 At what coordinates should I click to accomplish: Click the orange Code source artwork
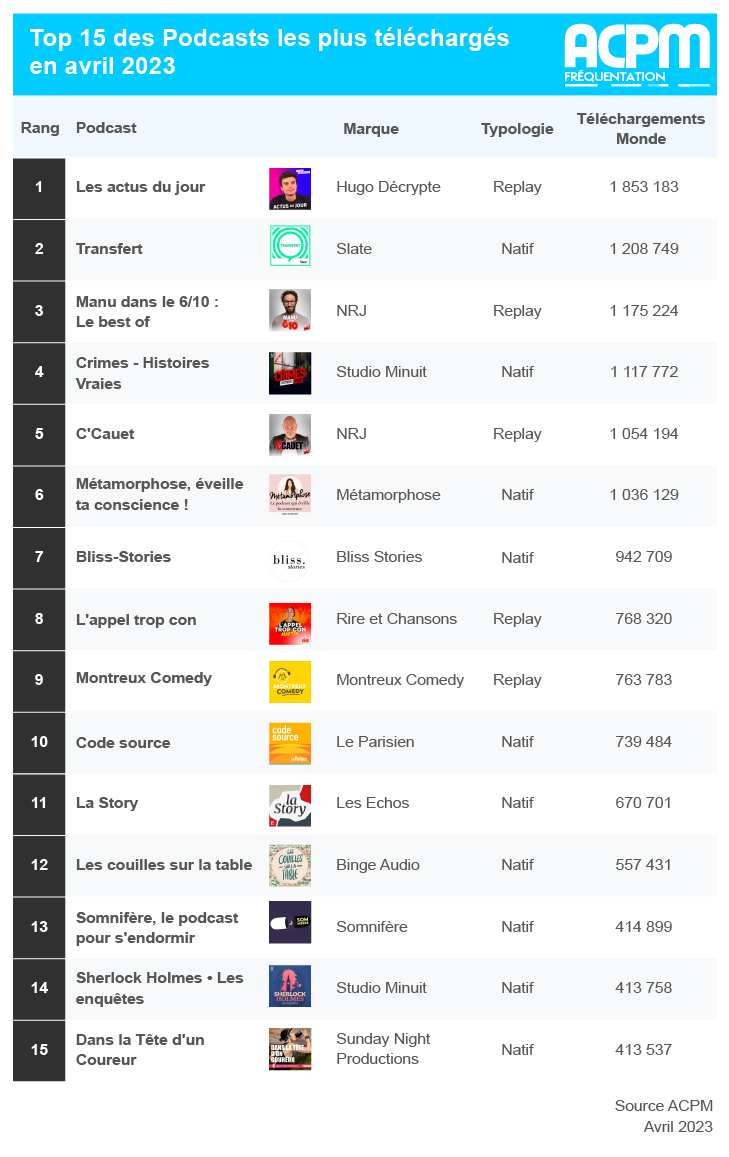(290, 743)
